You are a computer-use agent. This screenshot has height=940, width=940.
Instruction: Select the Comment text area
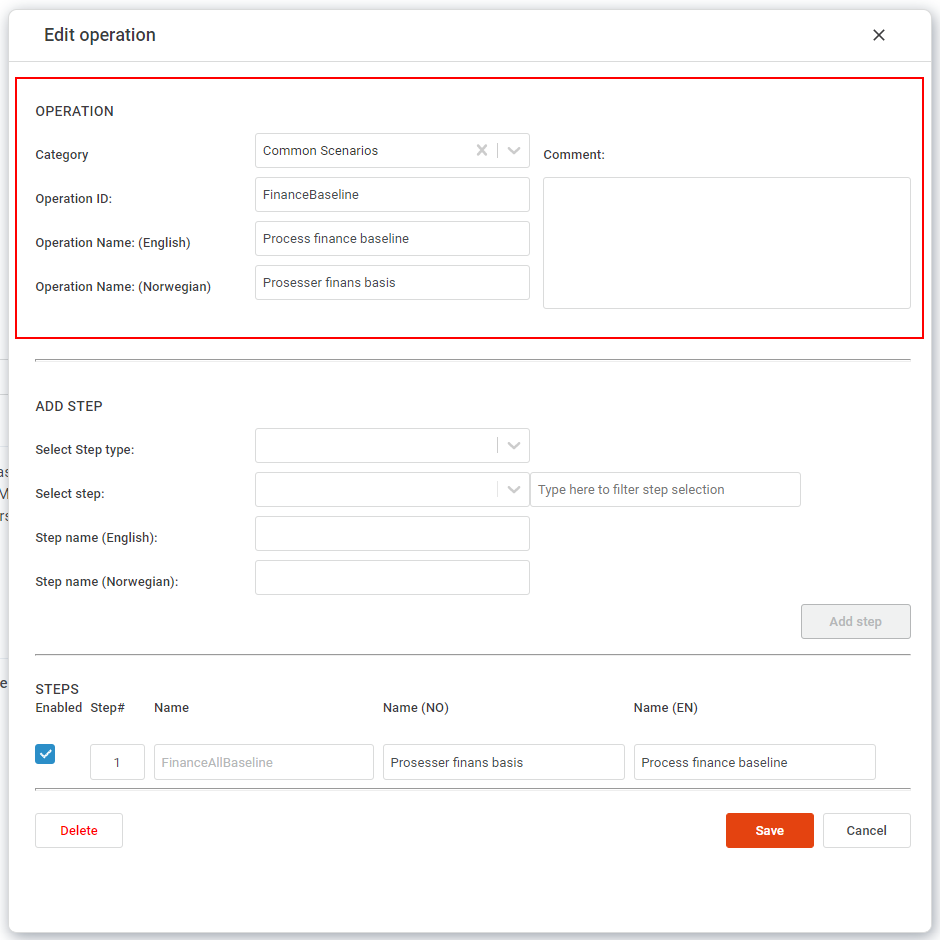coord(726,243)
